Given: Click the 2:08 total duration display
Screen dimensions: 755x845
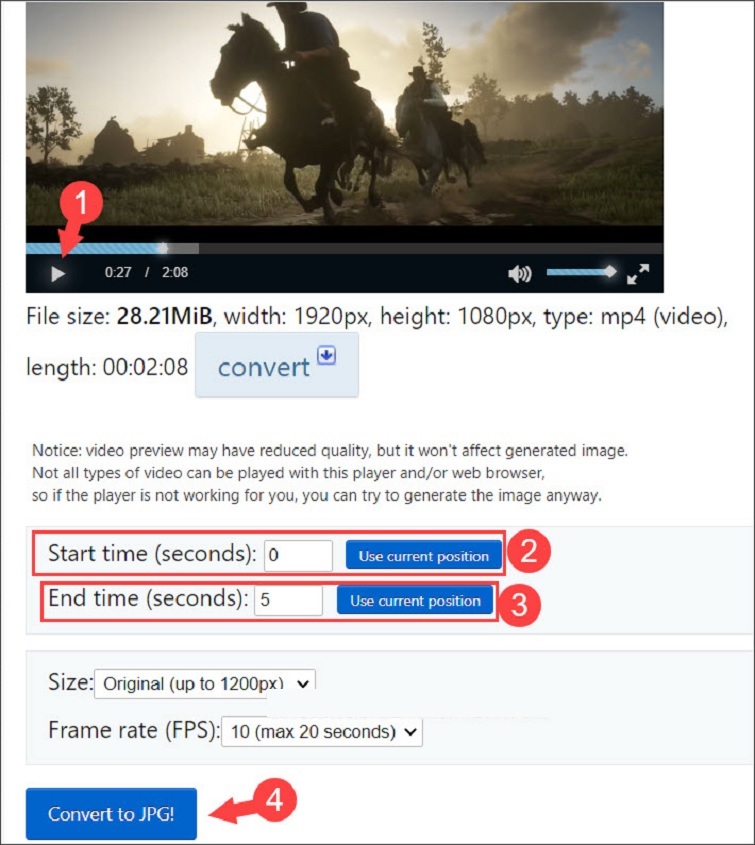Looking at the screenshot, I should (x=175, y=272).
